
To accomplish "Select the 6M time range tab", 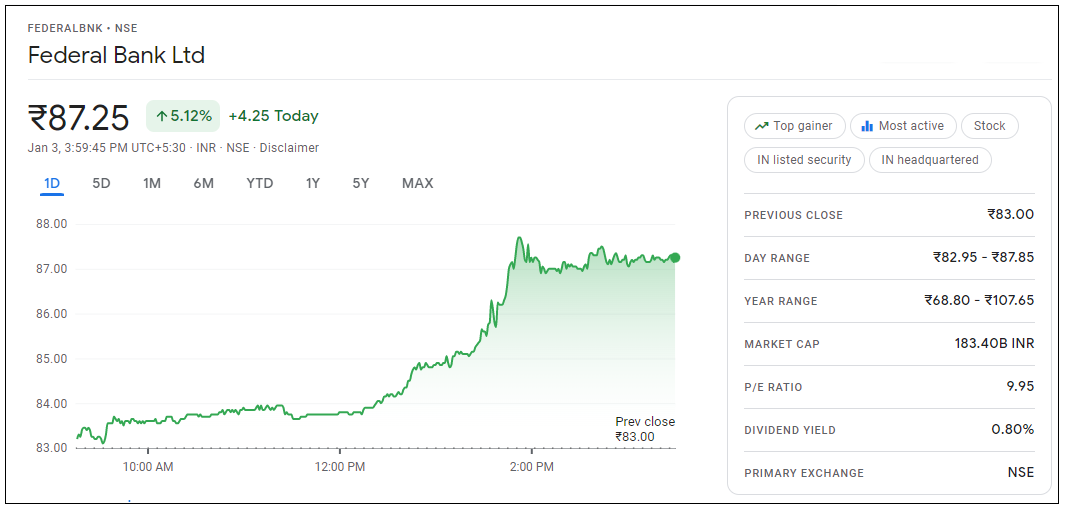I will click(x=204, y=183).
